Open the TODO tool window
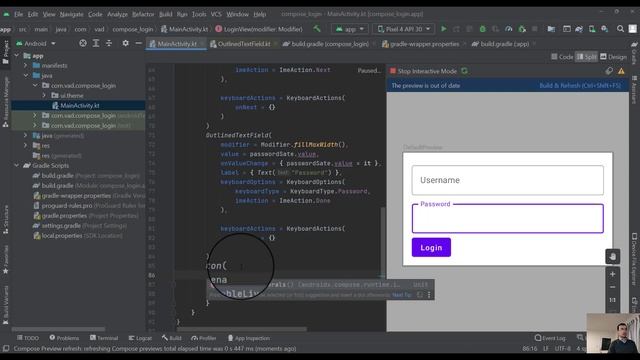The width and height of the screenshot is (640, 360). coord(28,338)
